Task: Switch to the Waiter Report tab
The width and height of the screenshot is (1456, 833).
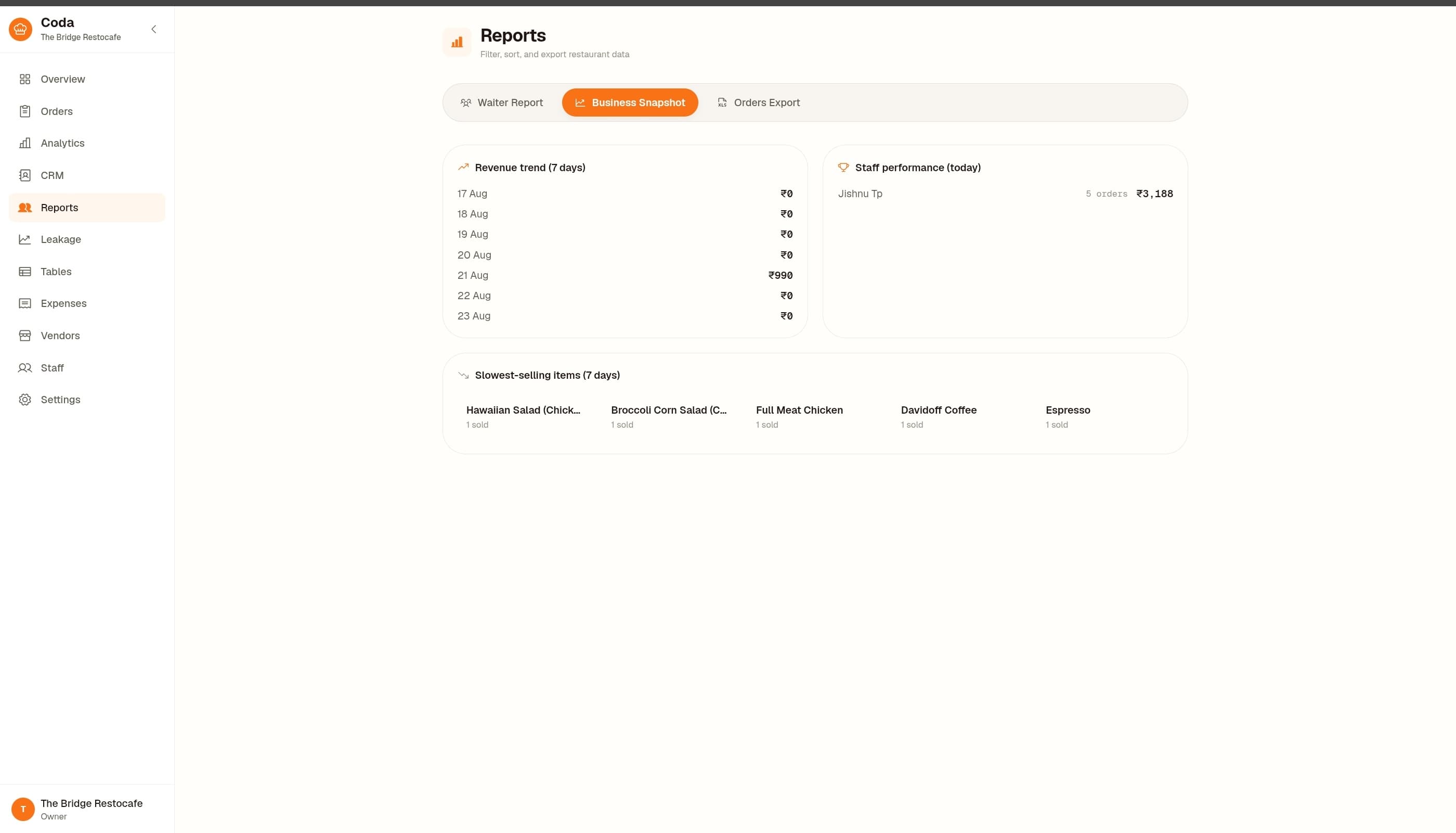Action: (x=501, y=102)
